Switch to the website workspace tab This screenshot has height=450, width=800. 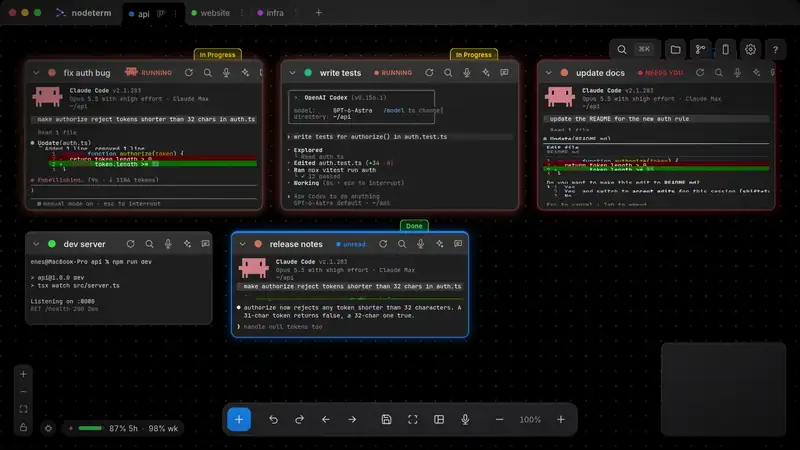coord(210,13)
